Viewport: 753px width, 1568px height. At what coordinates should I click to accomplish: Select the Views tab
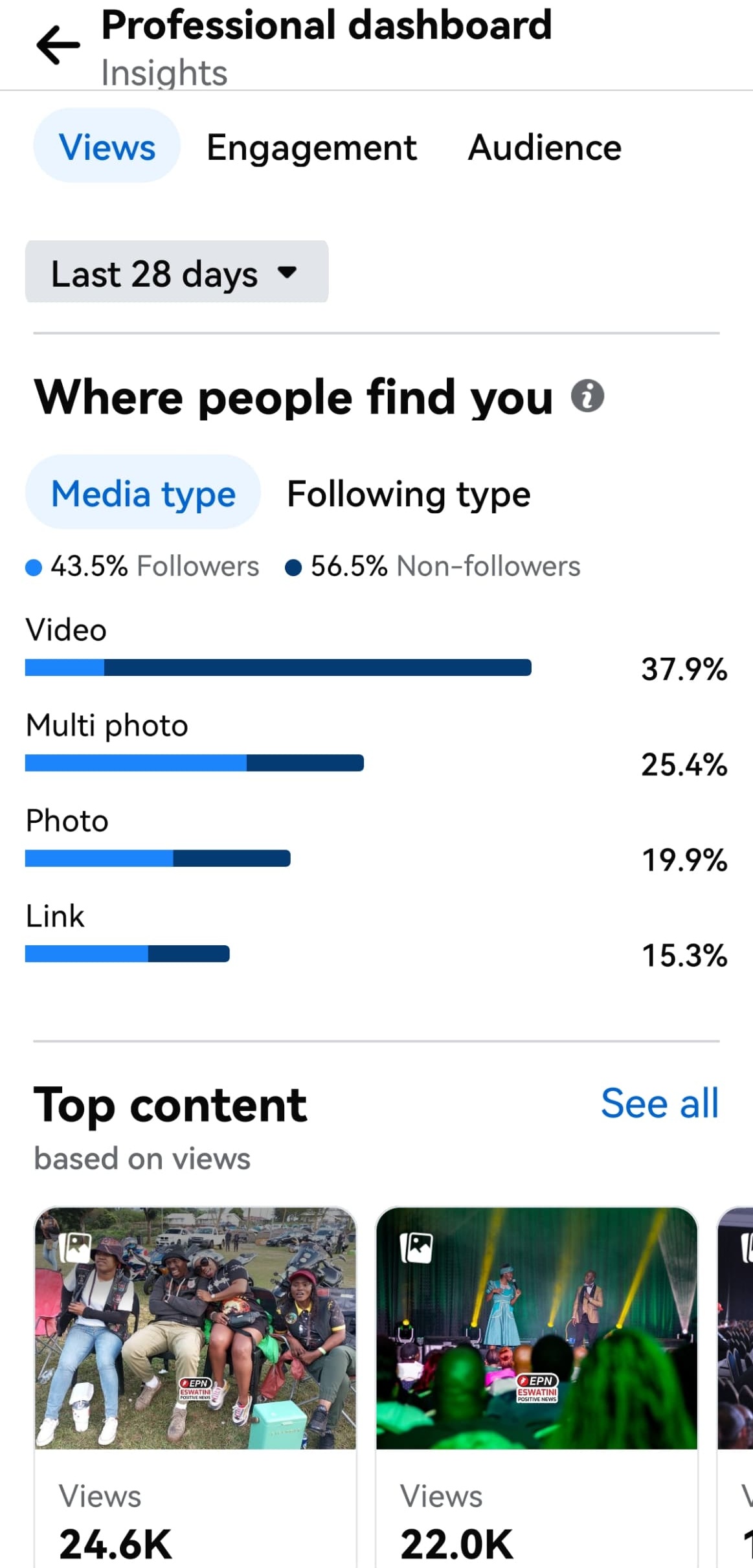tap(107, 146)
